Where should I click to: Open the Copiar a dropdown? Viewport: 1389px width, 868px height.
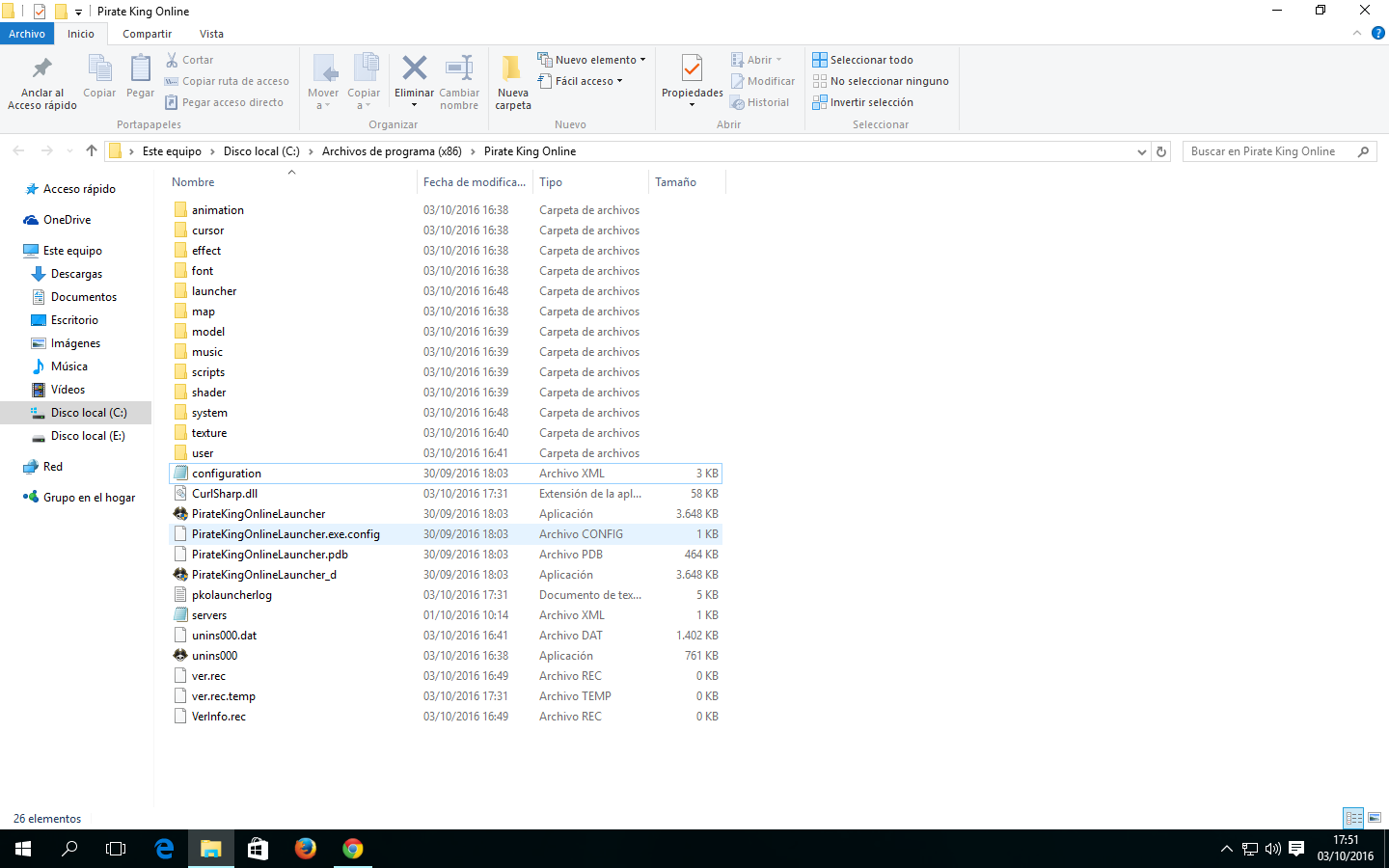click(x=364, y=83)
